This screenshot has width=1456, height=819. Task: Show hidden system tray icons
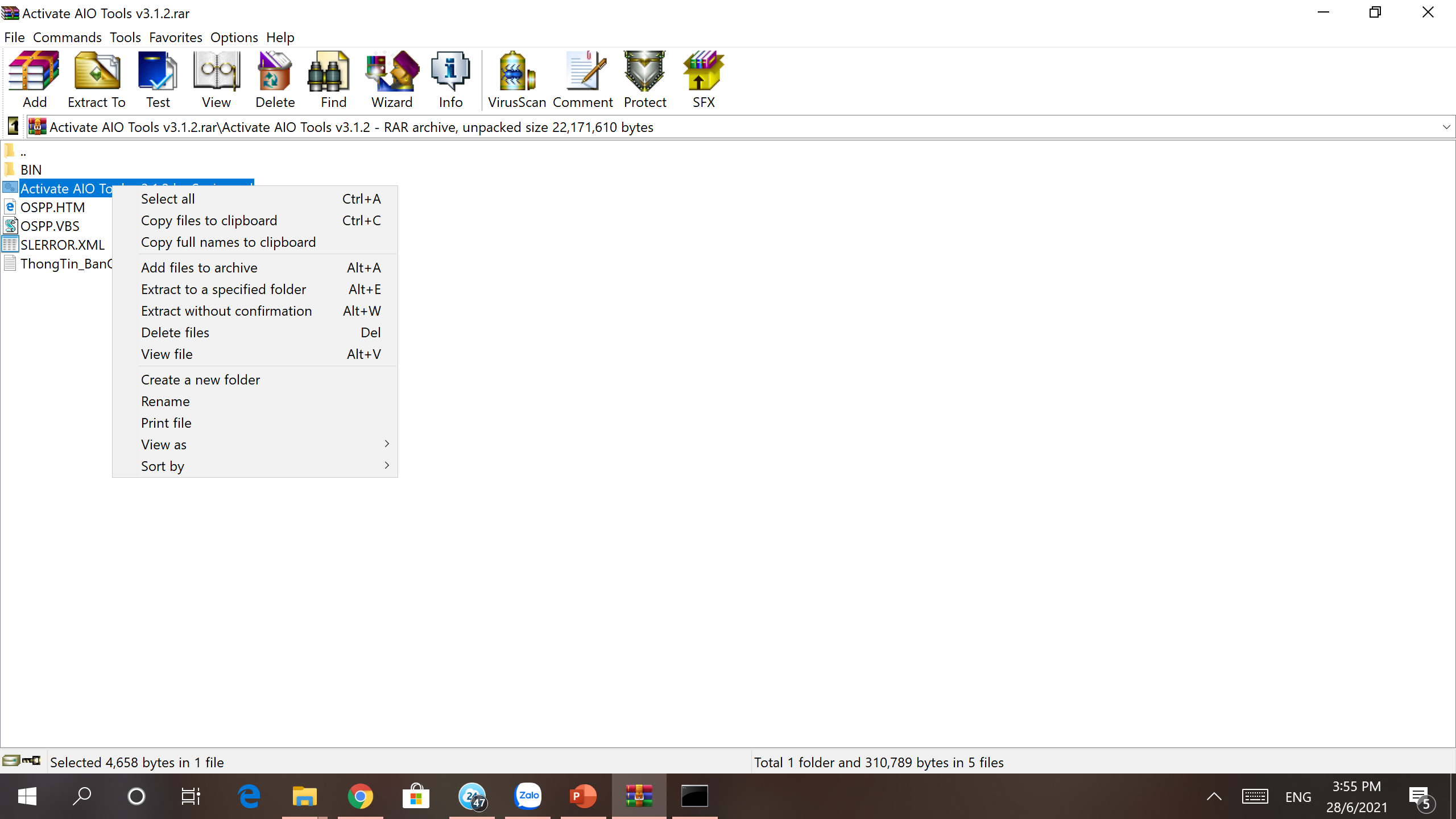[x=1214, y=796]
